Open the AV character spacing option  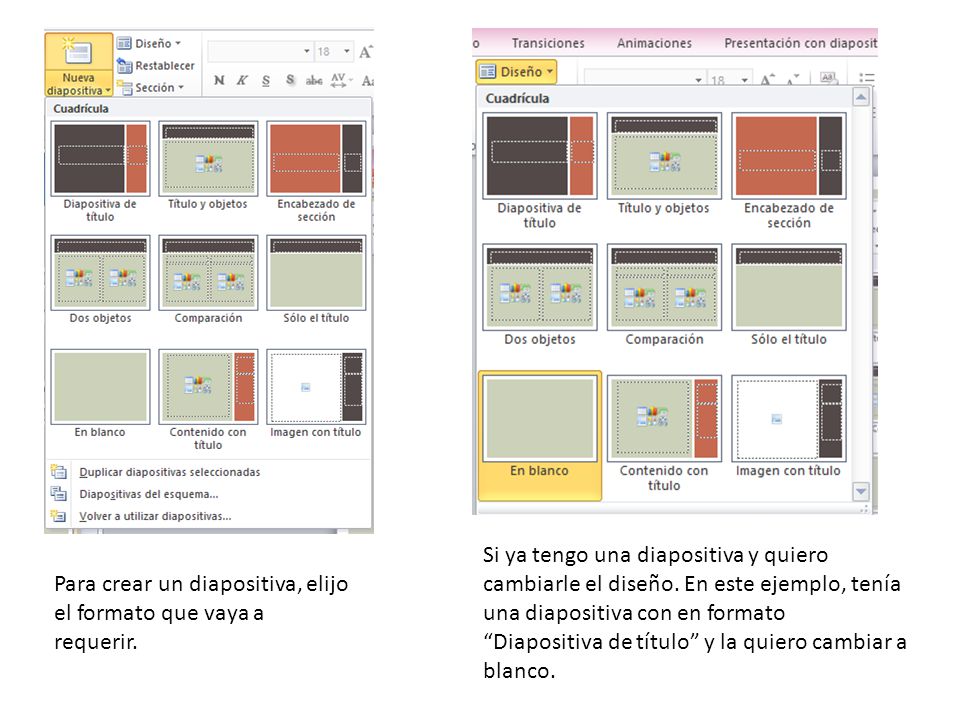coord(341,80)
